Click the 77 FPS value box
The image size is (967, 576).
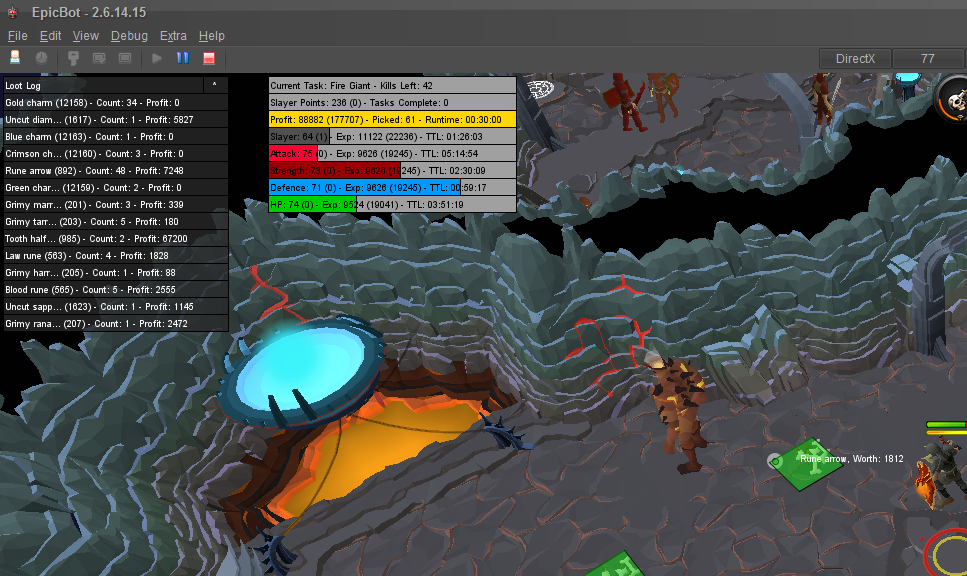click(928, 59)
